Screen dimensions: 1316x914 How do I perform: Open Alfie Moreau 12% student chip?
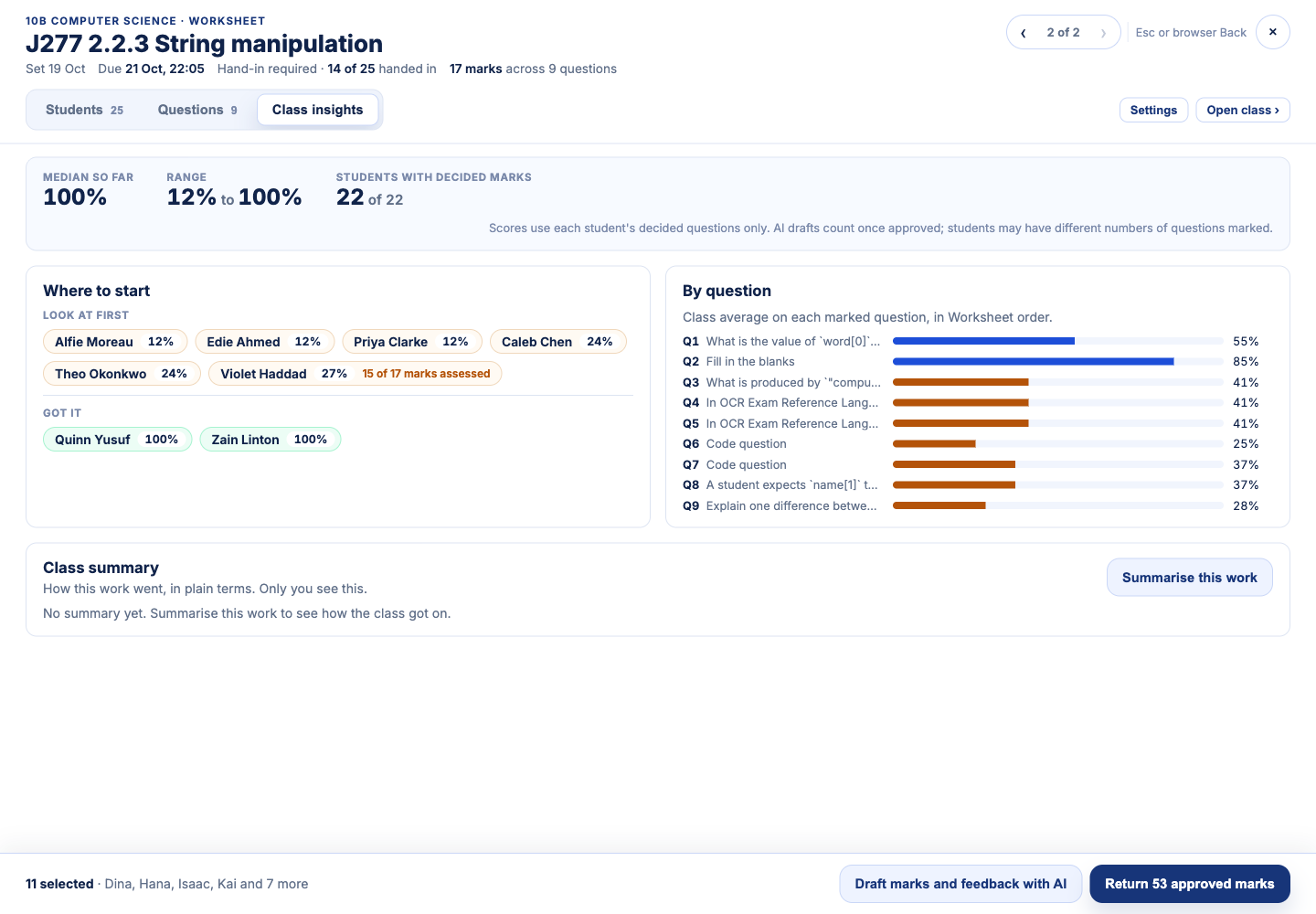[x=115, y=342]
